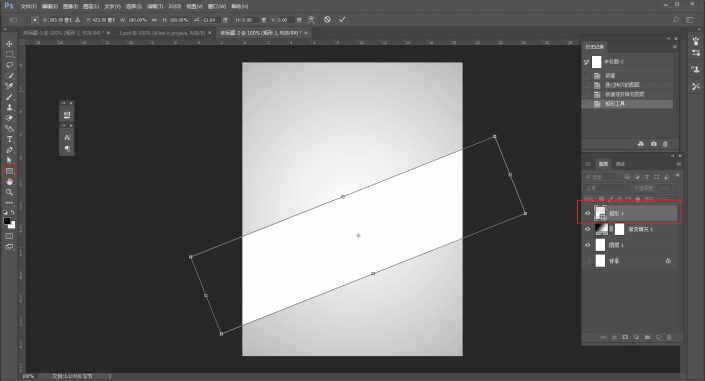Commit transform with the checkmark icon
This screenshot has height=381, width=705.
tap(342, 20)
